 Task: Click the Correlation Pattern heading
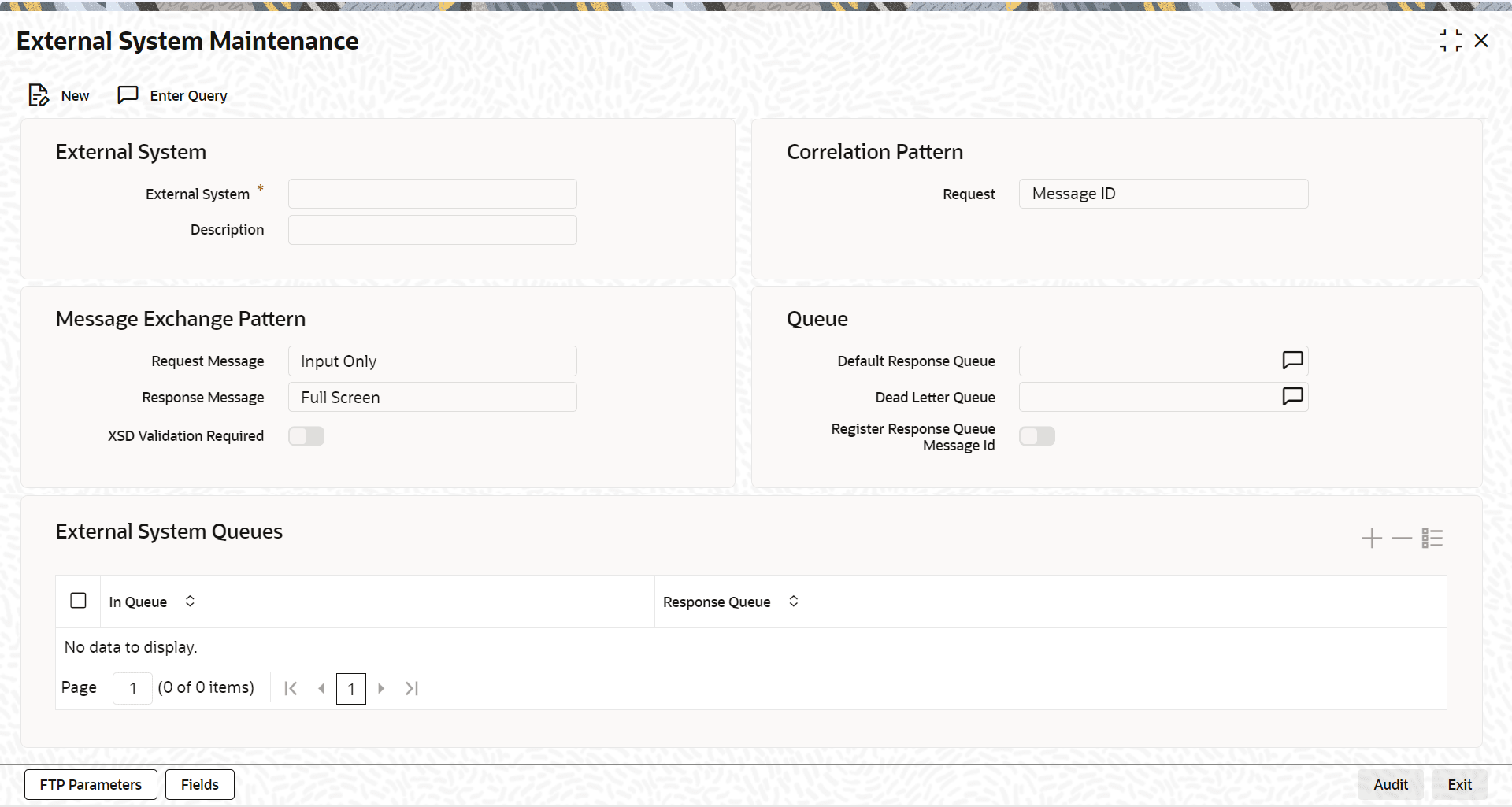tap(875, 152)
